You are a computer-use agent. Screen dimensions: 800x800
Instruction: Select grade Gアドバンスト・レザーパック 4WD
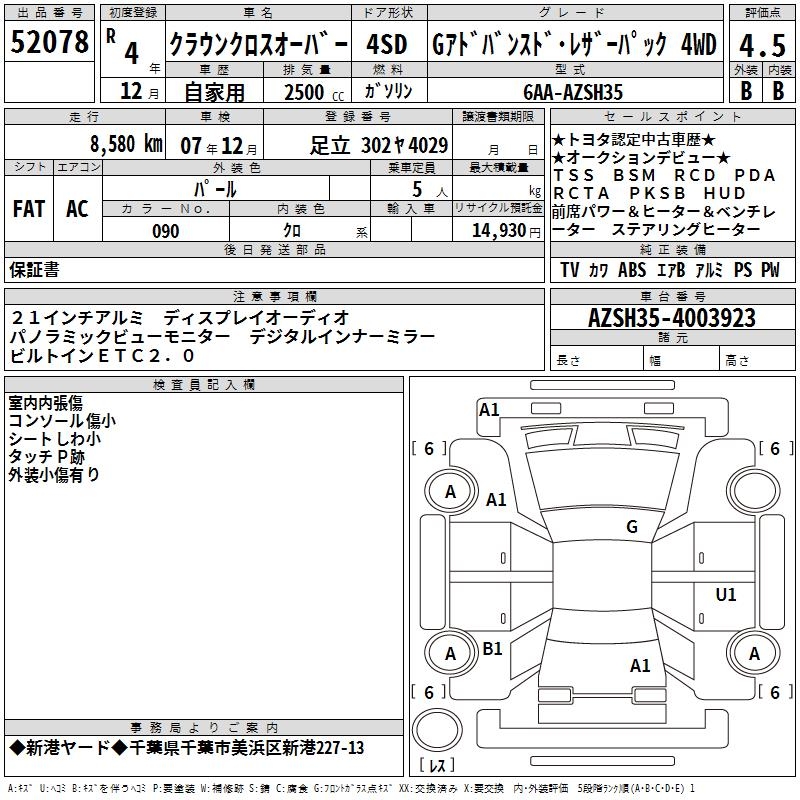(x=574, y=44)
